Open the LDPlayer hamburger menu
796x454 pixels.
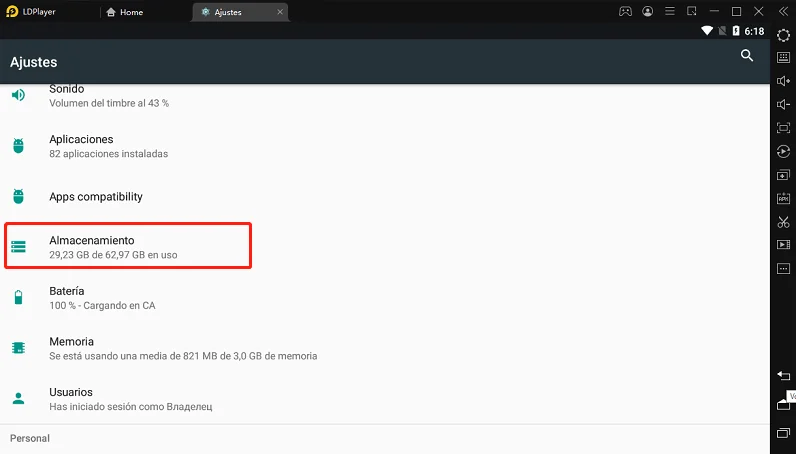(670, 11)
